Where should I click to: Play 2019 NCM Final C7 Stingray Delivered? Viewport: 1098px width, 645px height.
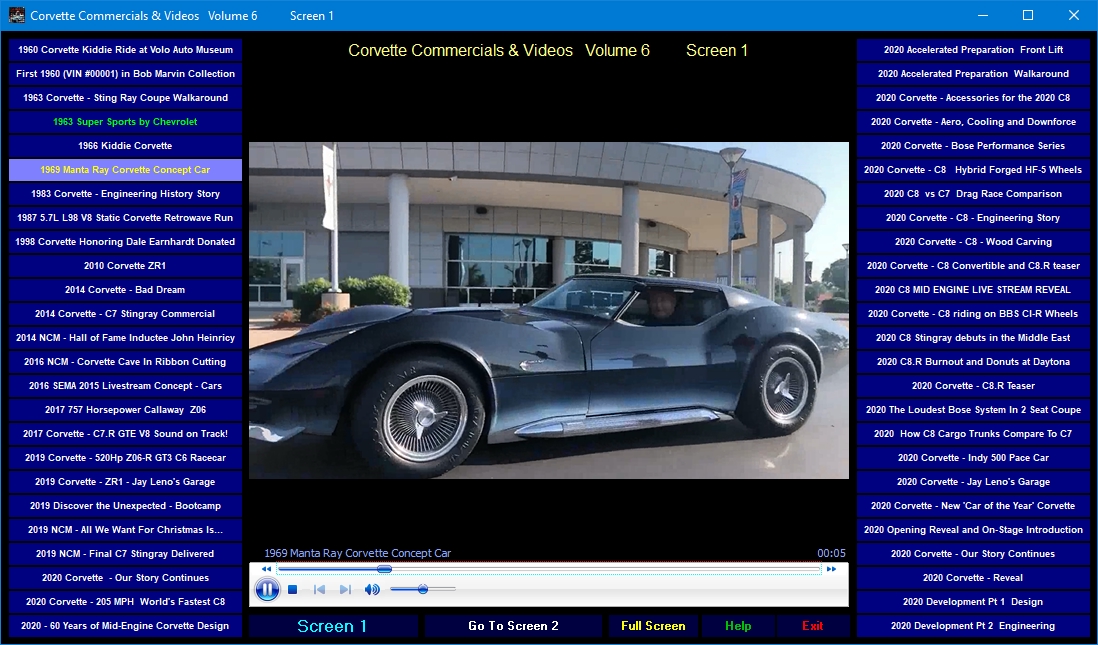click(x=125, y=554)
